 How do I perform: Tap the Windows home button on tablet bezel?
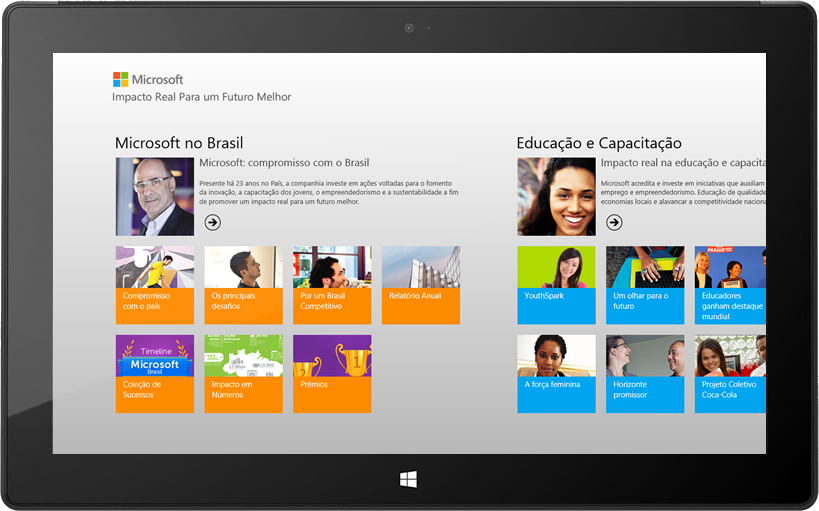(408, 479)
